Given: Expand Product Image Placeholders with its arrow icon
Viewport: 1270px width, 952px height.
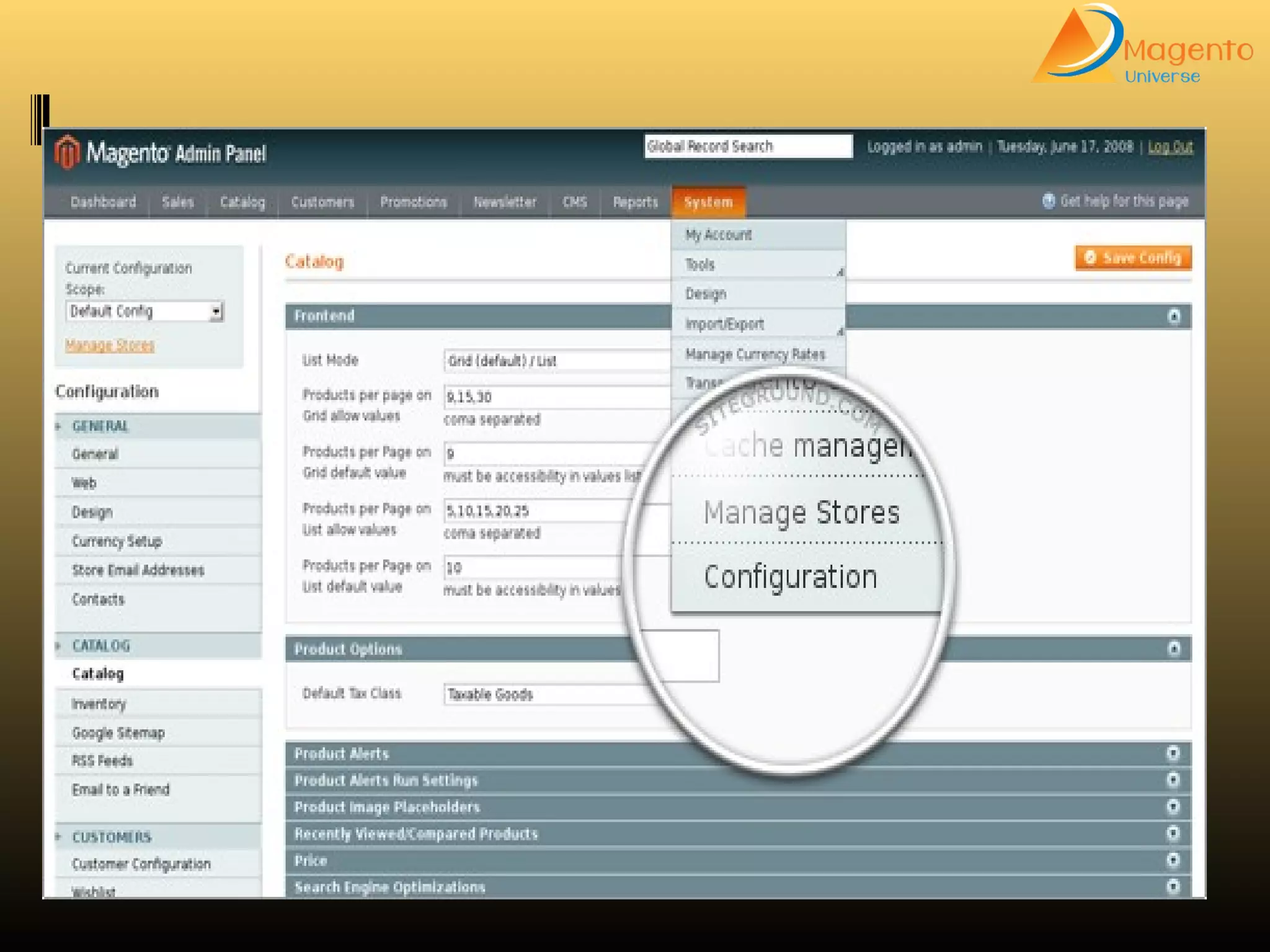Looking at the screenshot, I should point(1173,807).
